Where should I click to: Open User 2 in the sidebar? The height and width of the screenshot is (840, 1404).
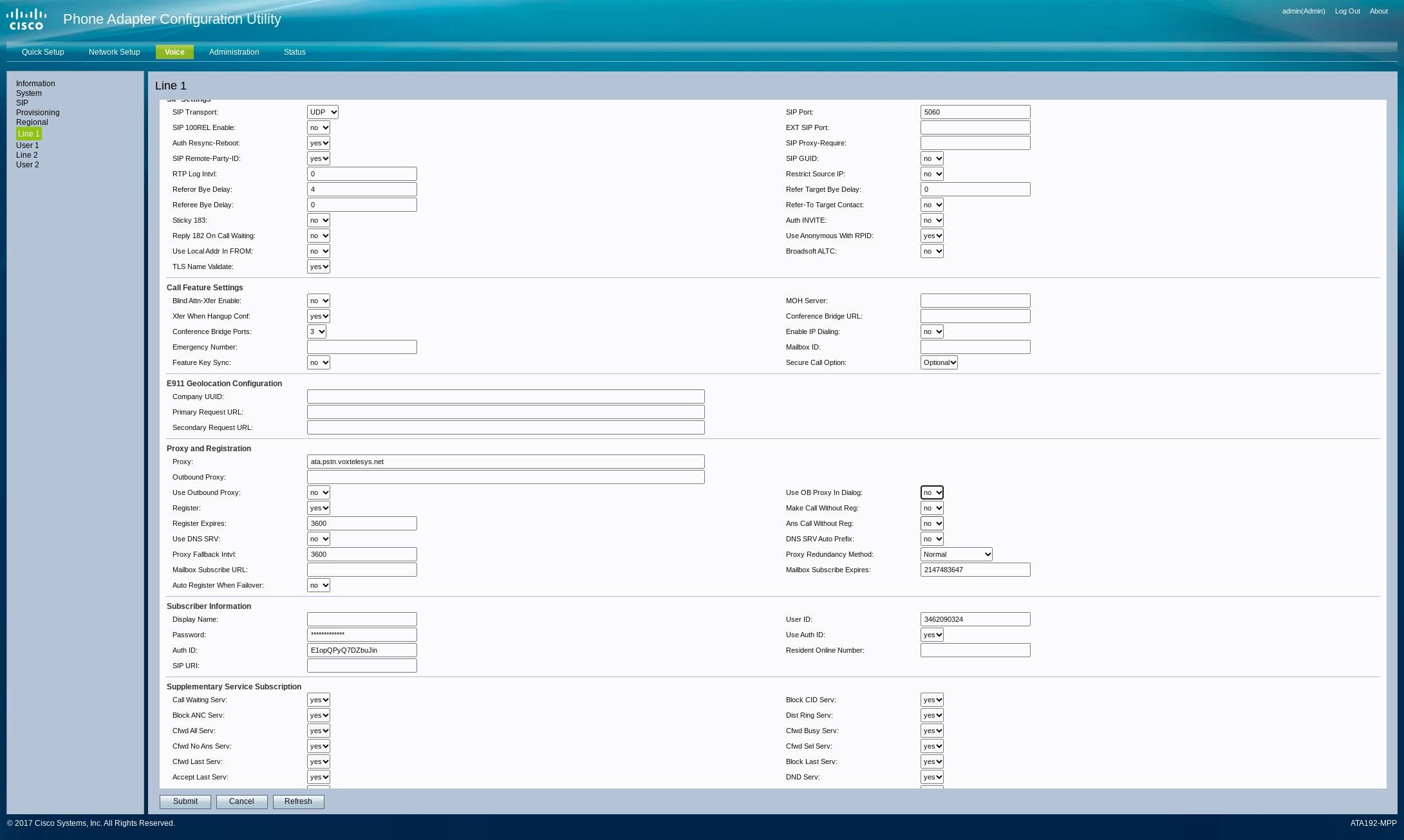point(28,165)
